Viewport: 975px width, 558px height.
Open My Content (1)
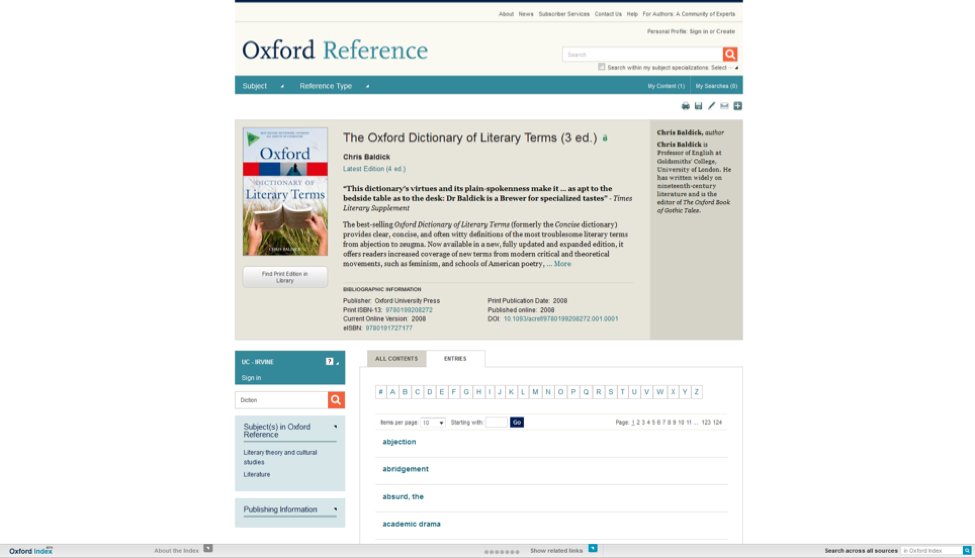666,86
